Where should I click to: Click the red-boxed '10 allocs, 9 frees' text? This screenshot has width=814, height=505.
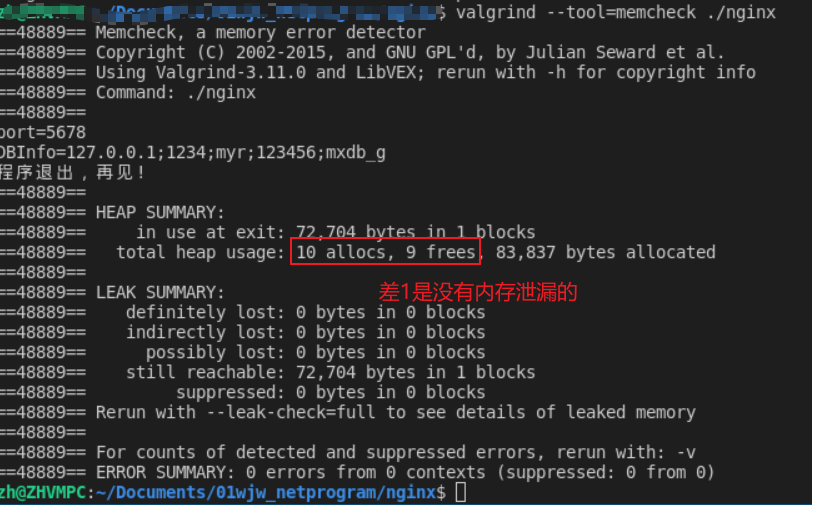[x=386, y=252]
